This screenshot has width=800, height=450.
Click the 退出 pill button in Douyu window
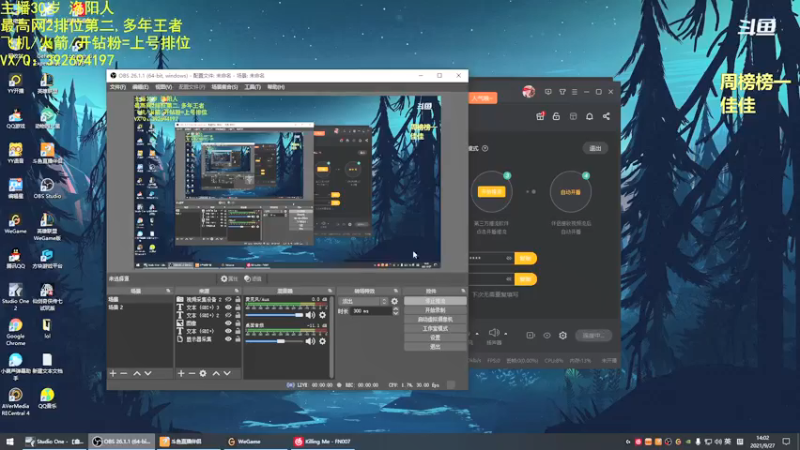coord(595,148)
